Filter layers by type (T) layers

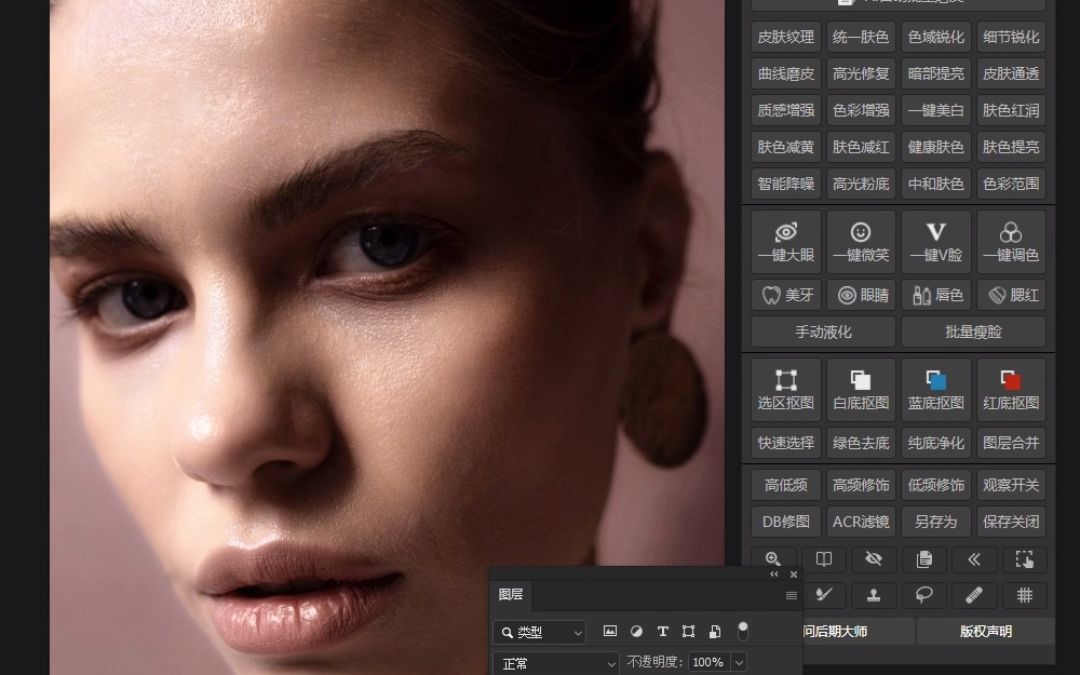[x=662, y=631]
